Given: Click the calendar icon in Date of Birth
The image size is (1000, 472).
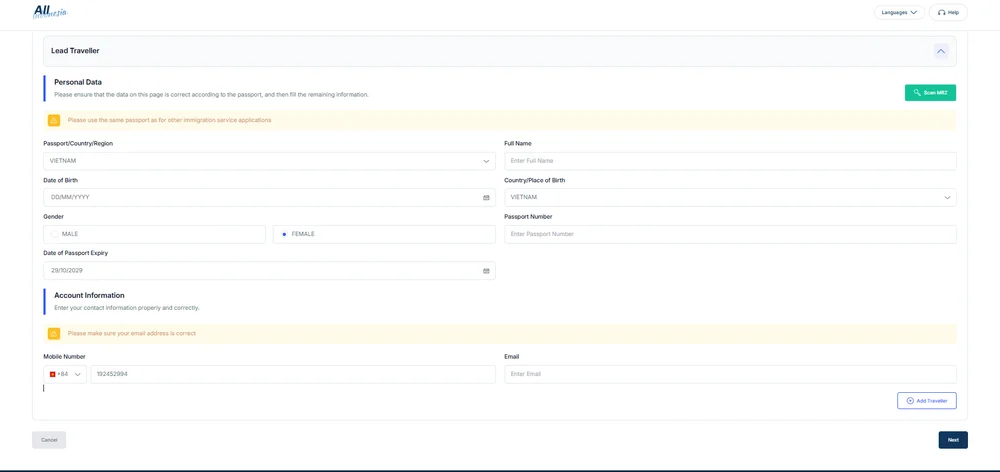Looking at the screenshot, I should 486,198.
